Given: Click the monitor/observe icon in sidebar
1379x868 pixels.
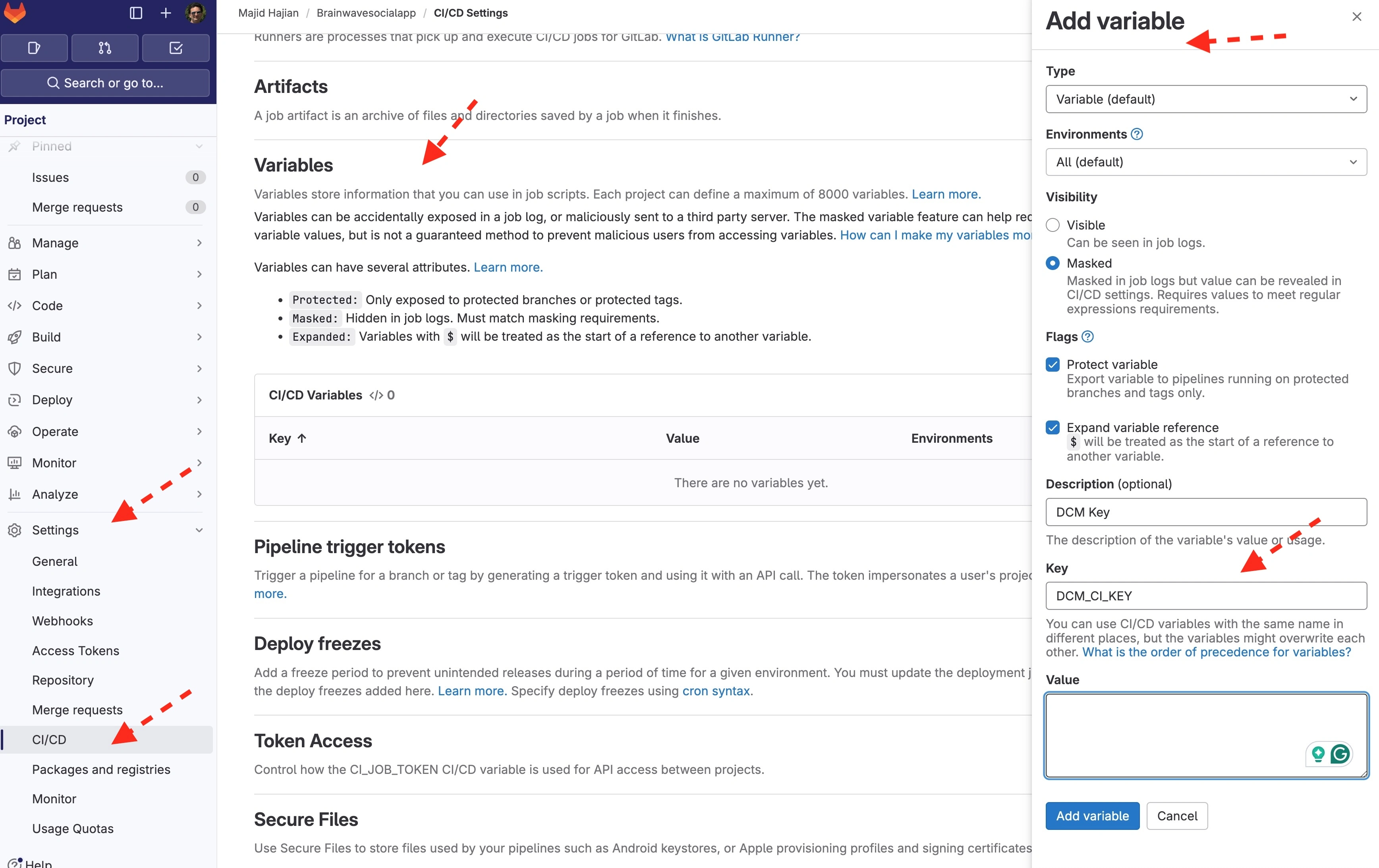Looking at the screenshot, I should pyautogui.click(x=15, y=462).
